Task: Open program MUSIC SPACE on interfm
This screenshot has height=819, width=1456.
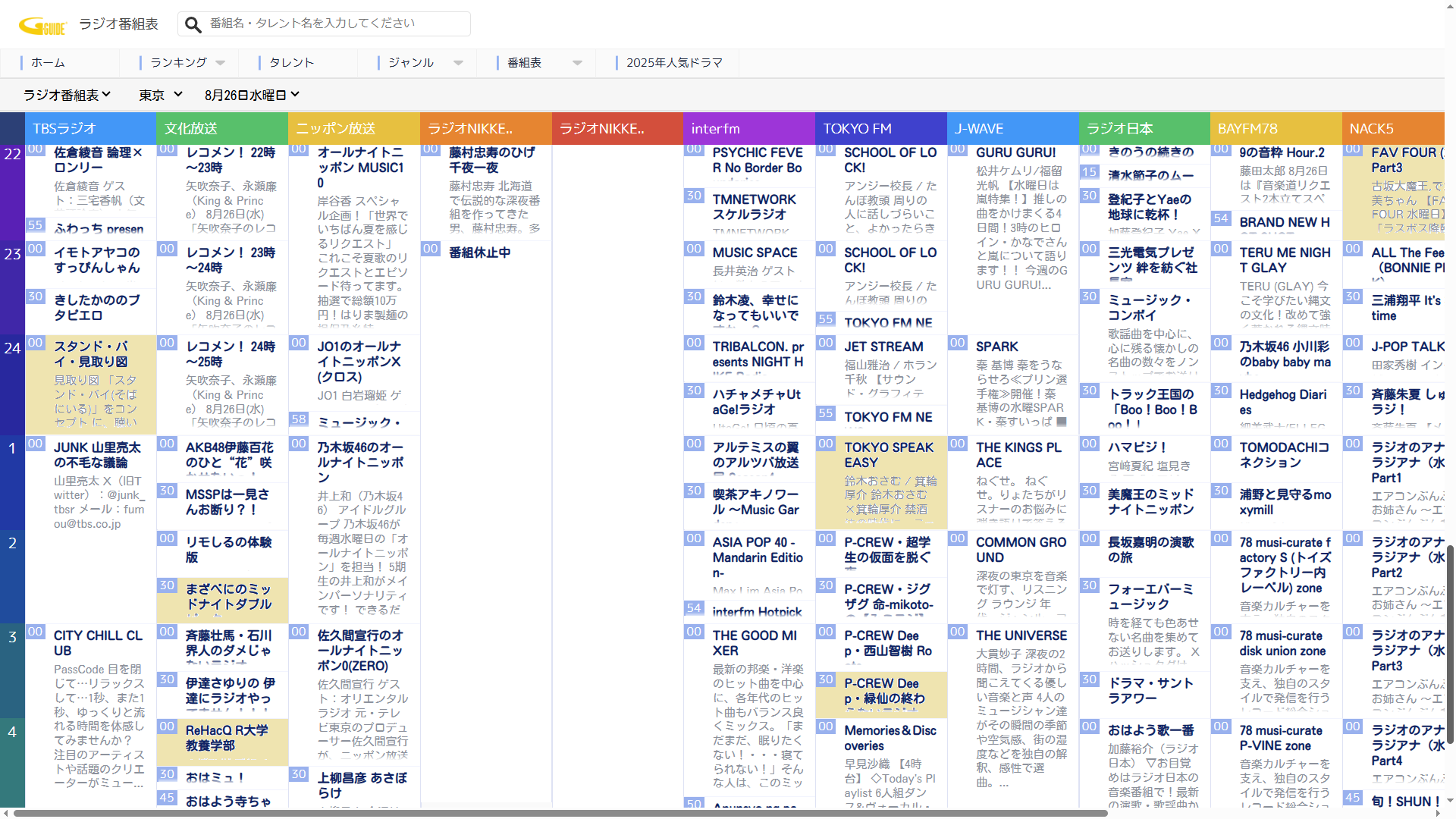Action: [755, 253]
